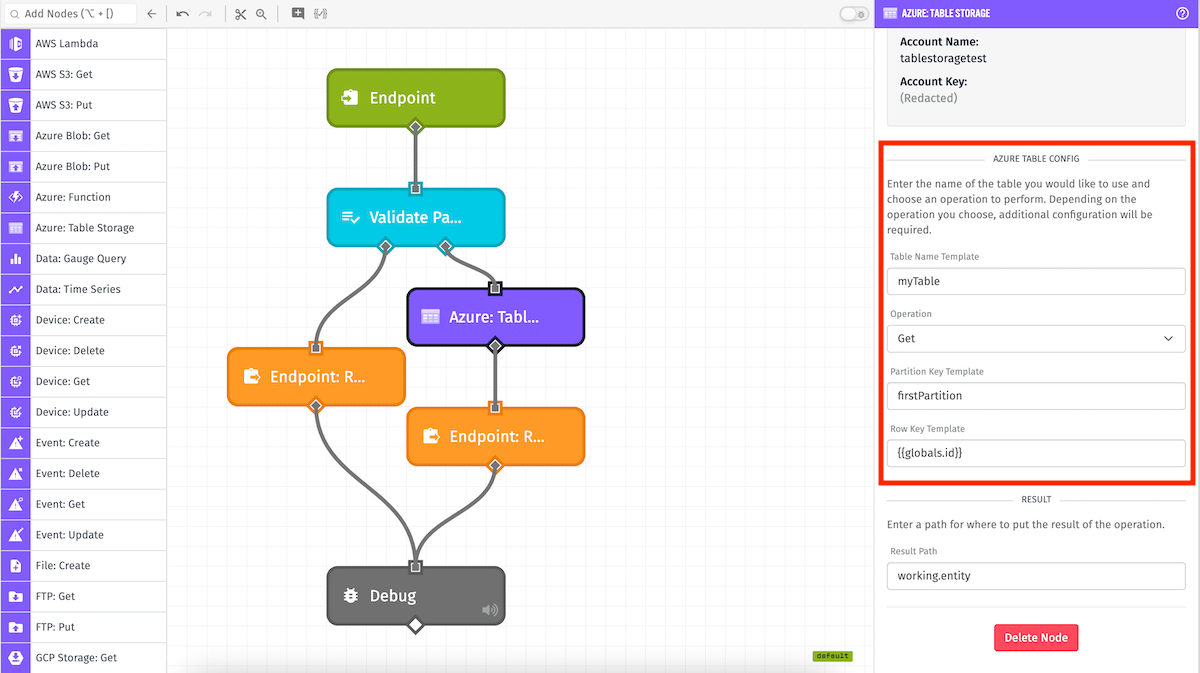This screenshot has width=1200, height=673.
Task: Select the Device: Create node
Action: pos(83,320)
